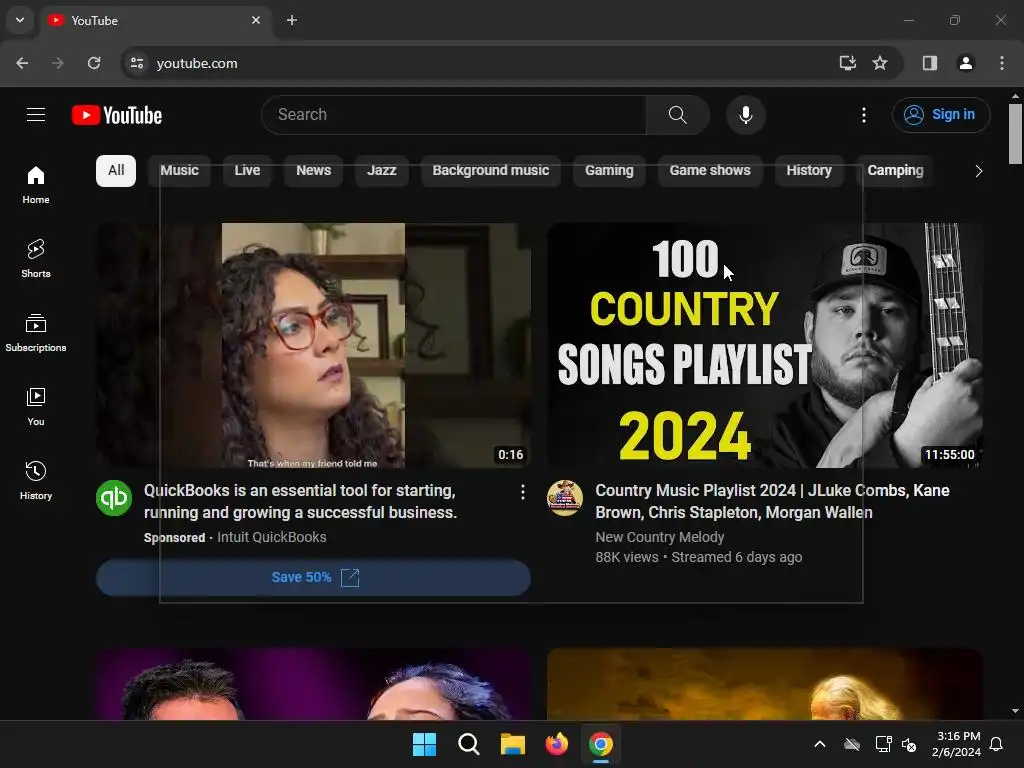
Task: Launch Firefox from the taskbar
Action: tap(556, 744)
